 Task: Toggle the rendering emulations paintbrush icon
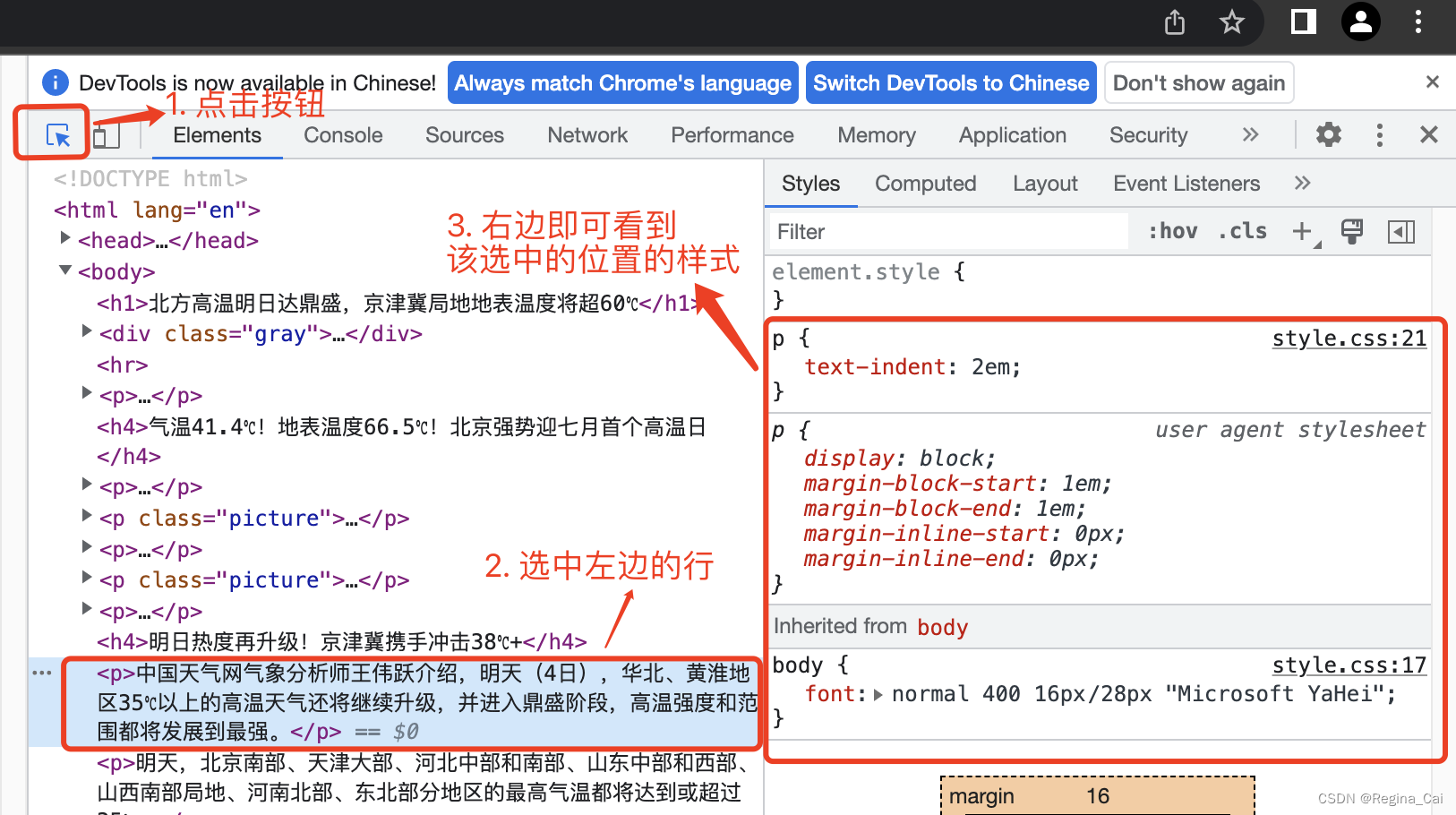1352,231
